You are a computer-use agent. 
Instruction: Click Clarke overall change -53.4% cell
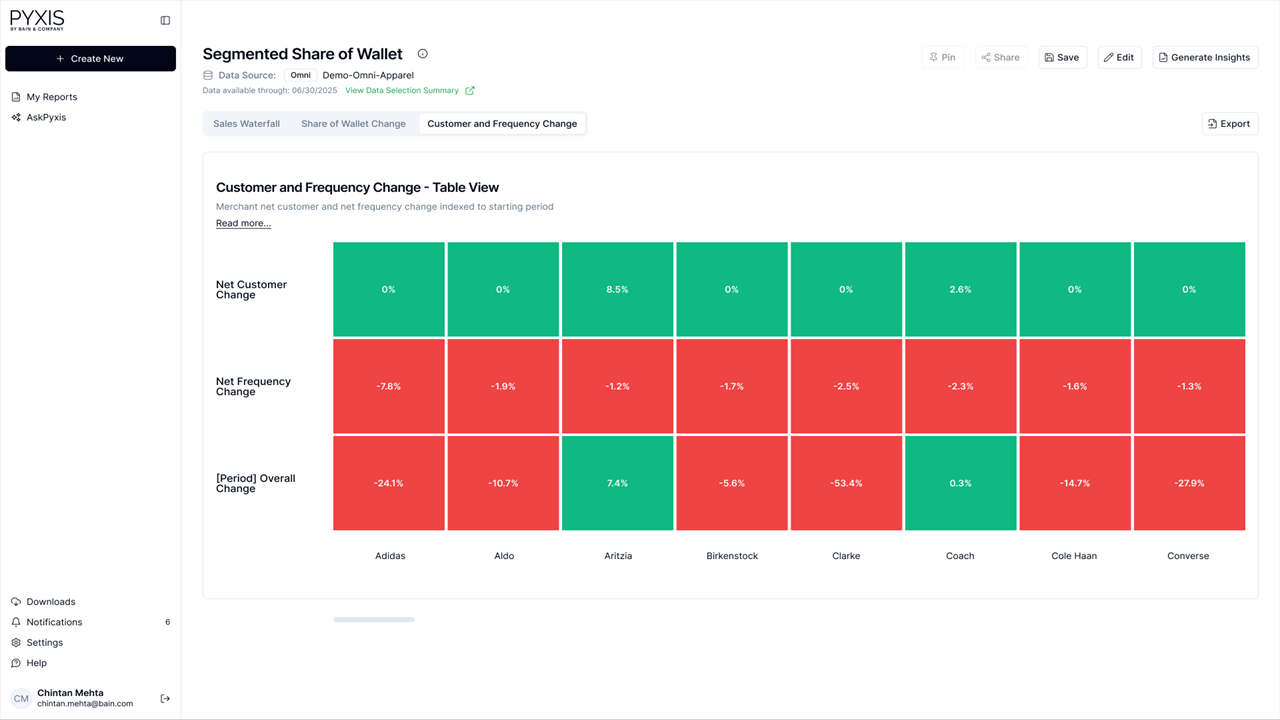click(846, 483)
